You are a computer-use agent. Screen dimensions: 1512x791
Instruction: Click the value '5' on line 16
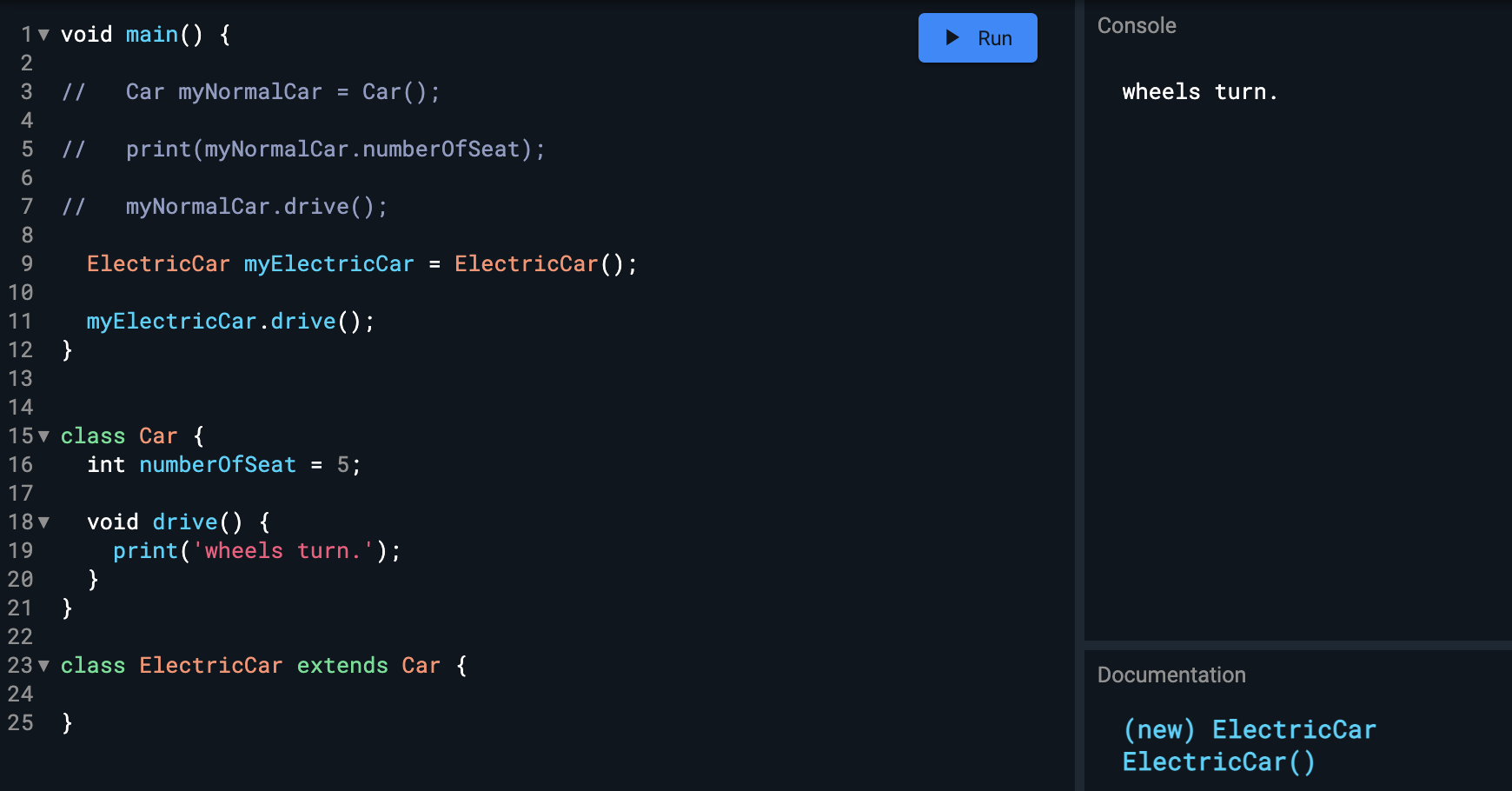pyautogui.click(x=343, y=465)
